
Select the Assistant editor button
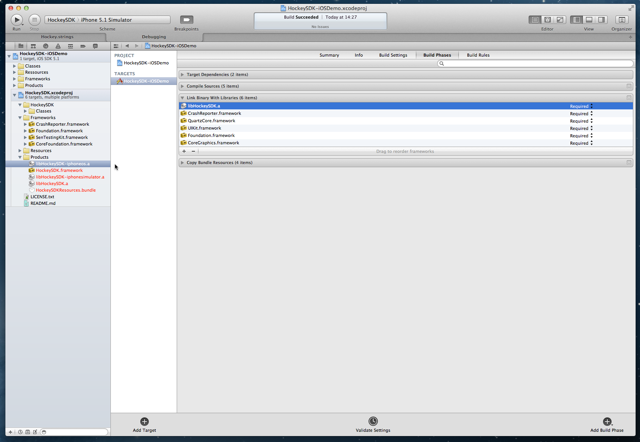pyautogui.click(x=547, y=20)
